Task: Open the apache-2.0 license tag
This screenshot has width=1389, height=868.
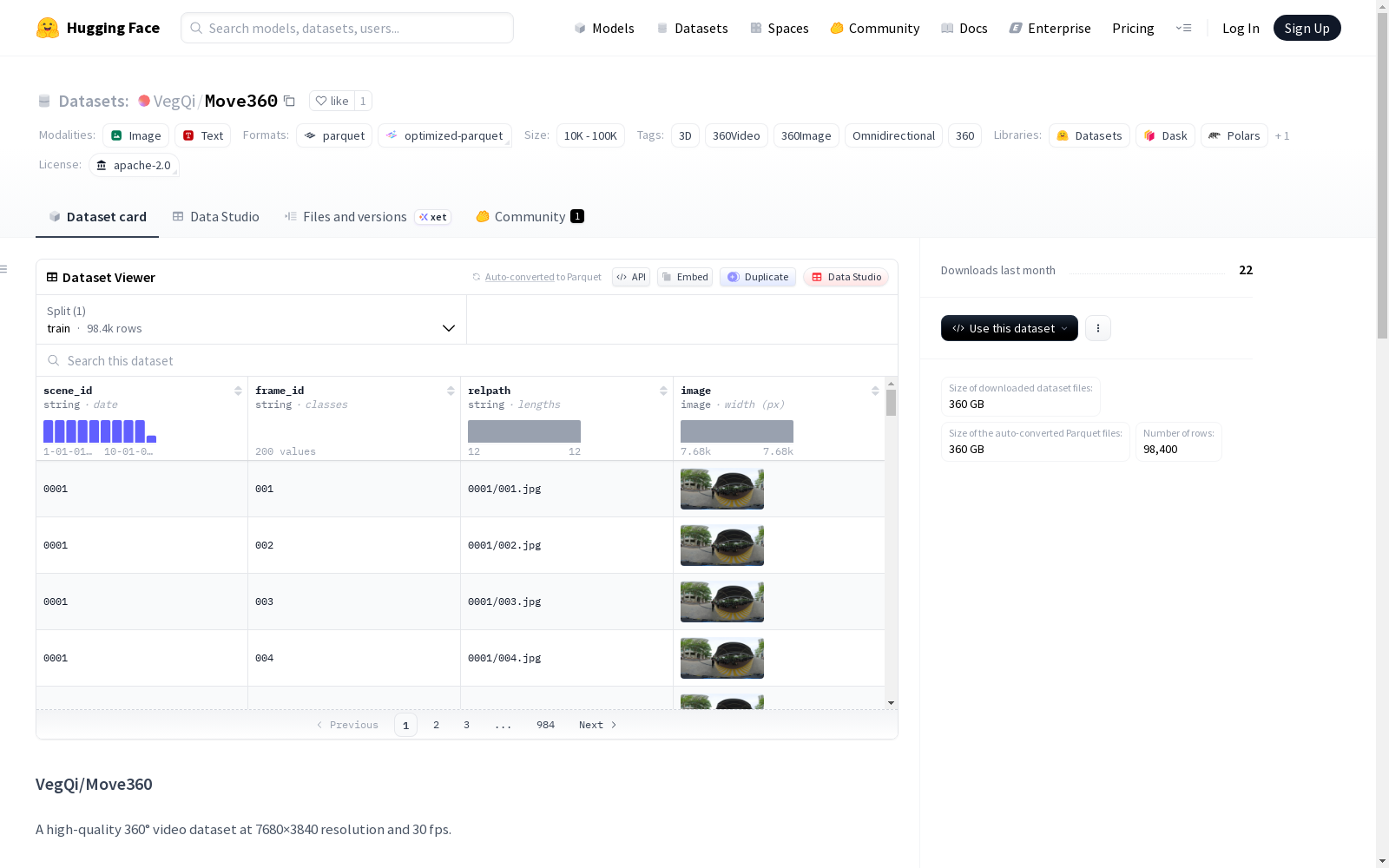Action: [x=134, y=165]
